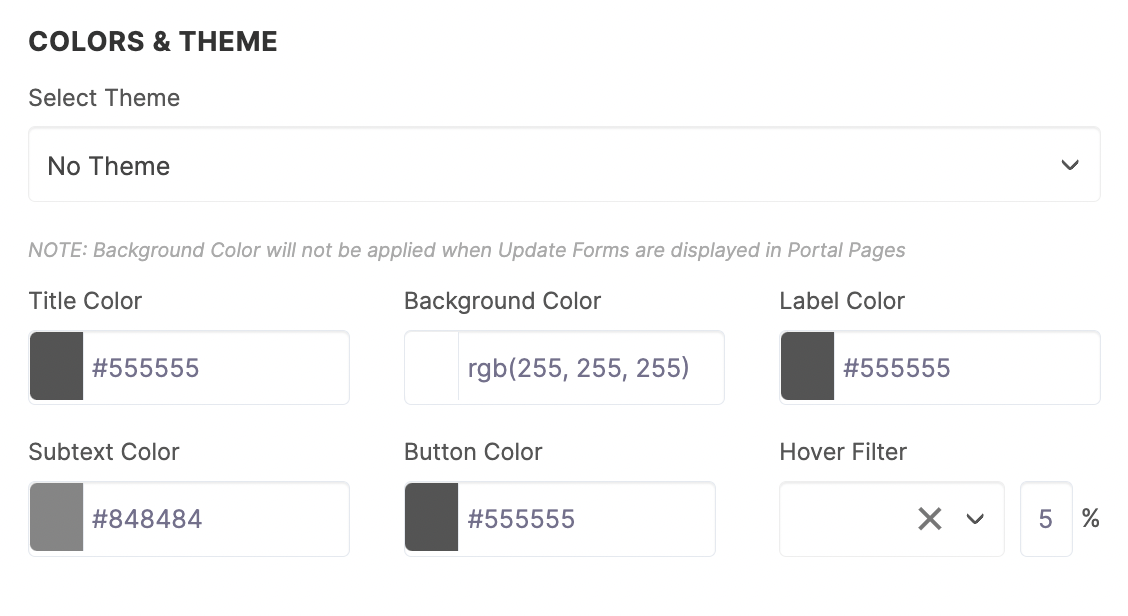1128x616 pixels.
Task: Clear the Hover Filter selection with the X icon
Action: coord(930,519)
